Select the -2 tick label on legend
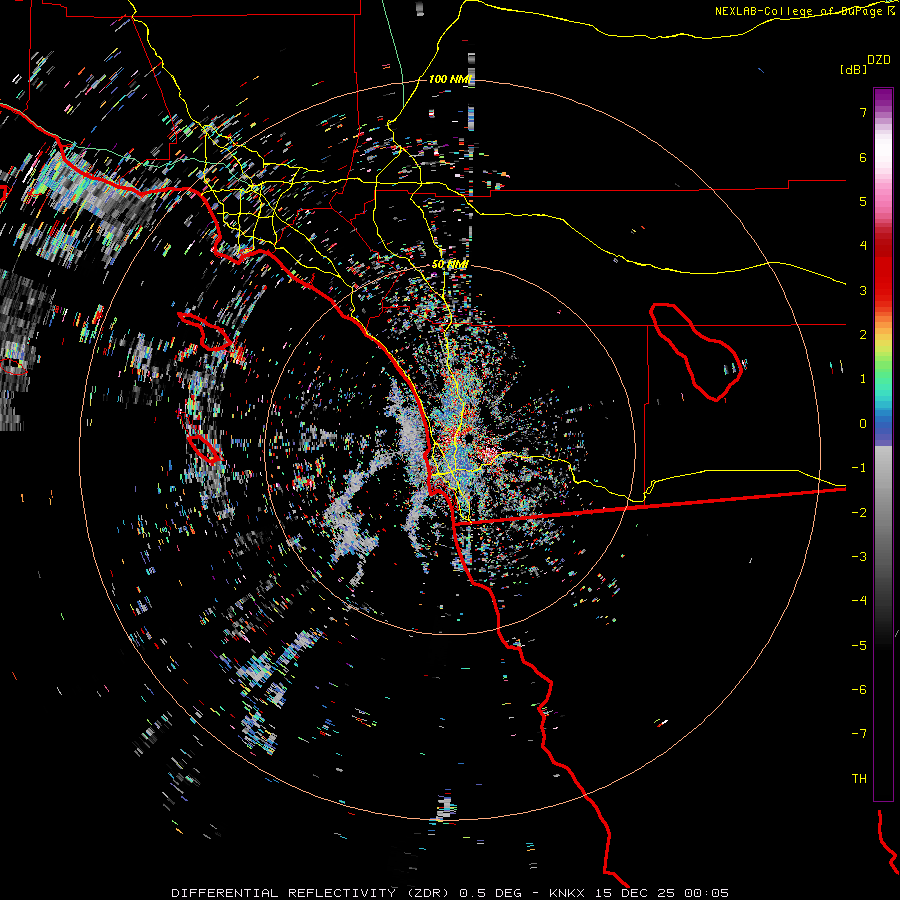Viewport: 900px width, 900px height. point(859,513)
